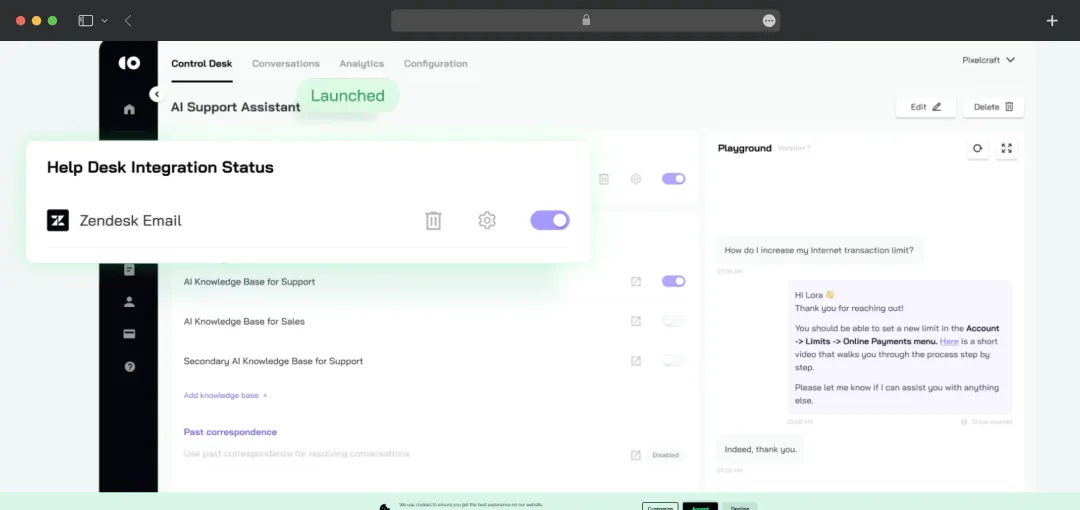Image resolution: width=1080 pixels, height=510 pixels.
Task: Open Secondary AI Knowledge Base external link icon
Action: pyautogui.click(x=636, y=360)
